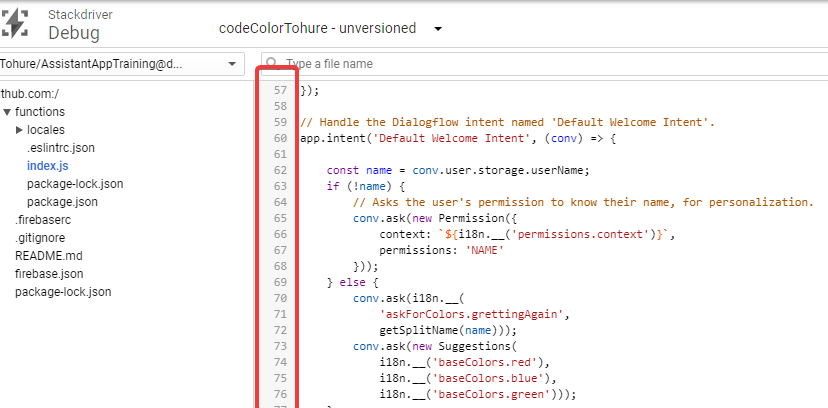This screenshot has width=828, height=408.
Task: Open the AssistantAppTraining repository dropdown
Action: tap(121, 64)
